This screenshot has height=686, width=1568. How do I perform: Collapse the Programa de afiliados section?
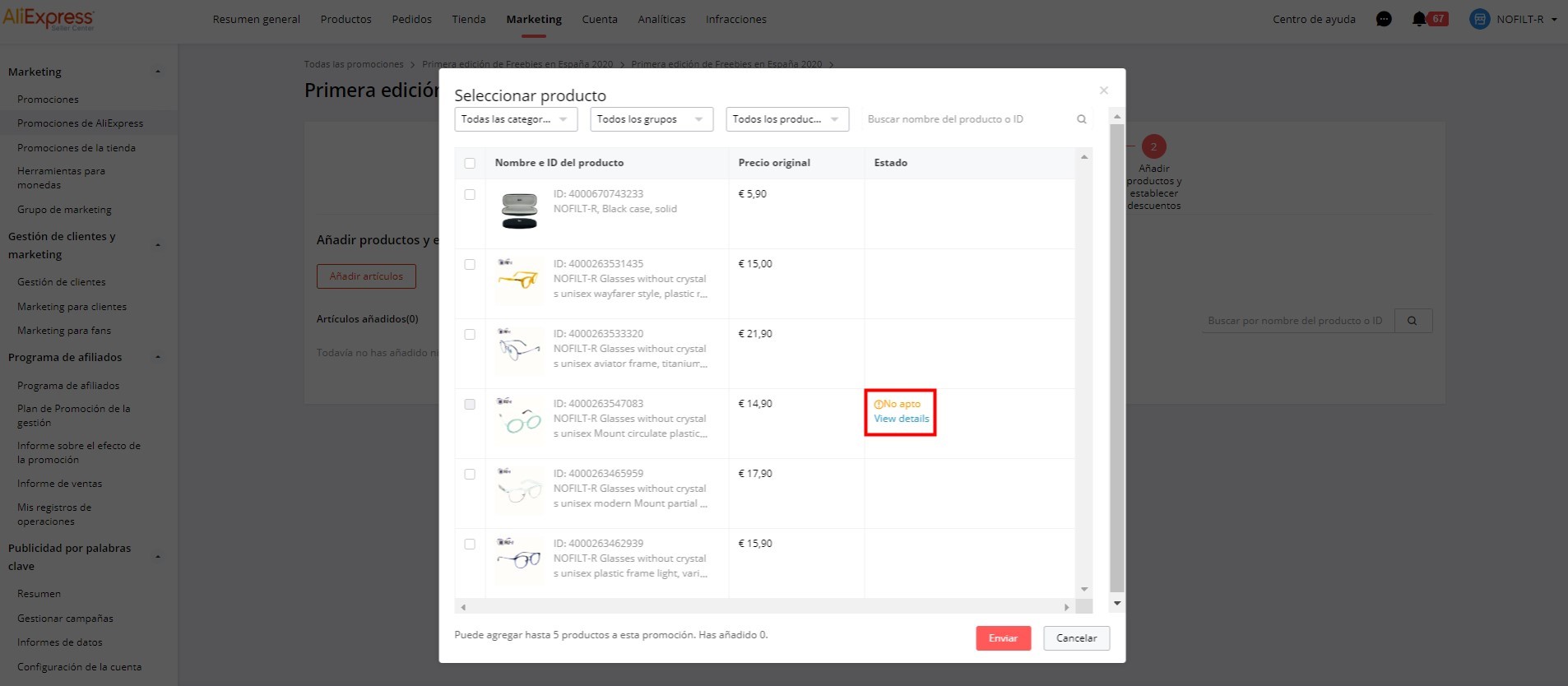point(158,357)
